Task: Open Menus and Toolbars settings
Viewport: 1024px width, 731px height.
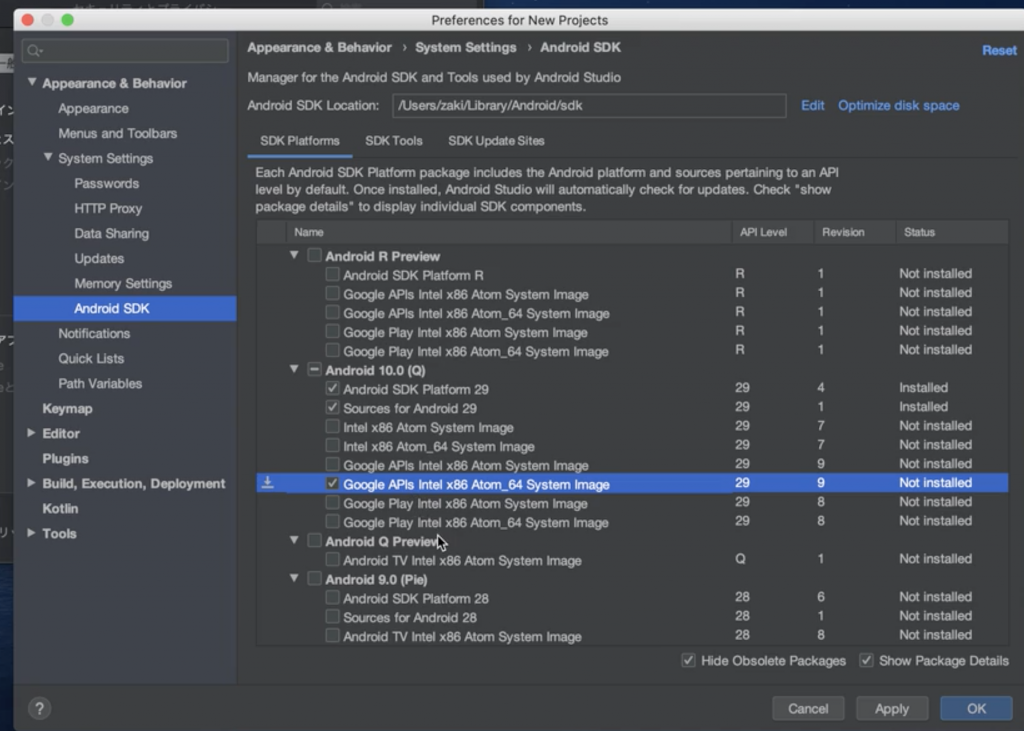Action: [x=118, y=133]
